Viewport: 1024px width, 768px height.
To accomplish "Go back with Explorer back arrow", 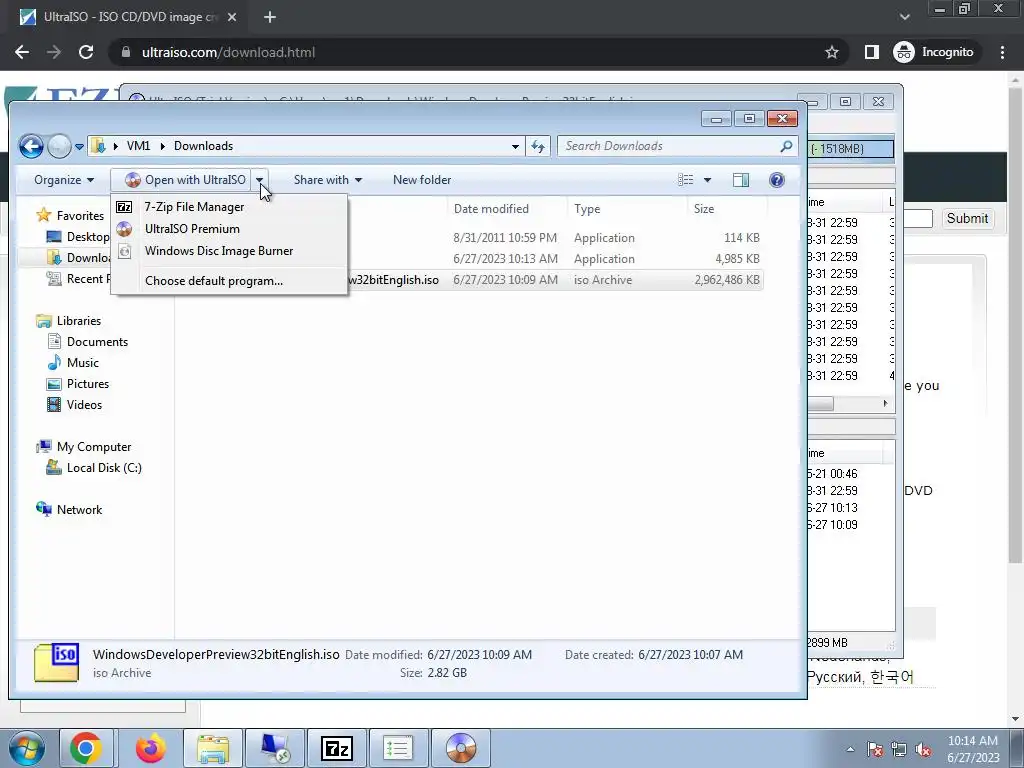I will point(31,146).
